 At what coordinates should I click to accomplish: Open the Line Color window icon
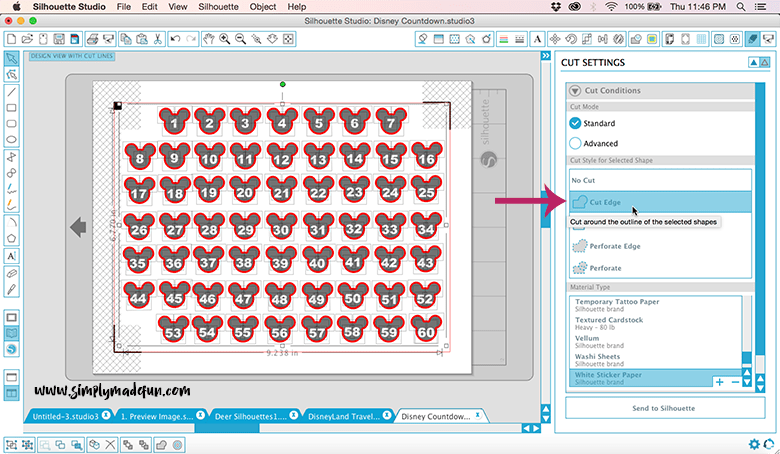pos(503,39)
